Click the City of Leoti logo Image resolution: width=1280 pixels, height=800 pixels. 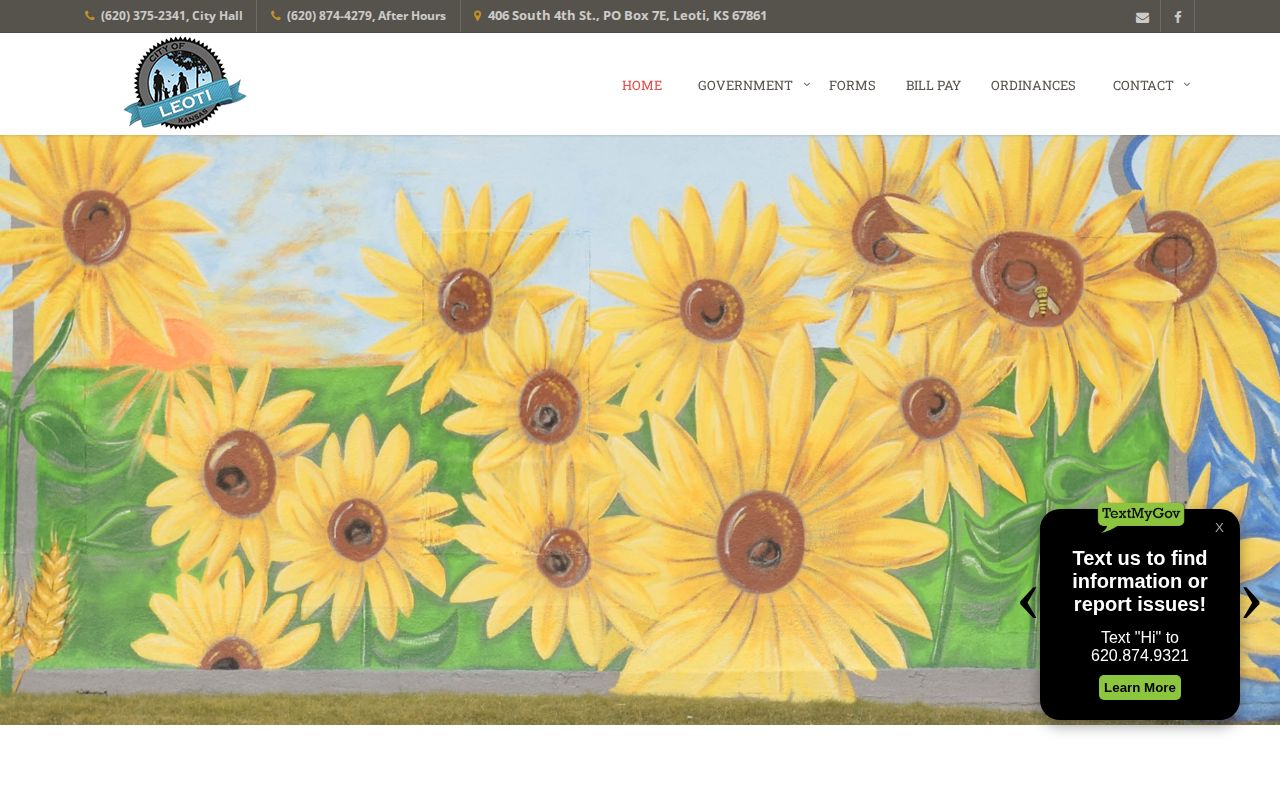click(185, 83)
